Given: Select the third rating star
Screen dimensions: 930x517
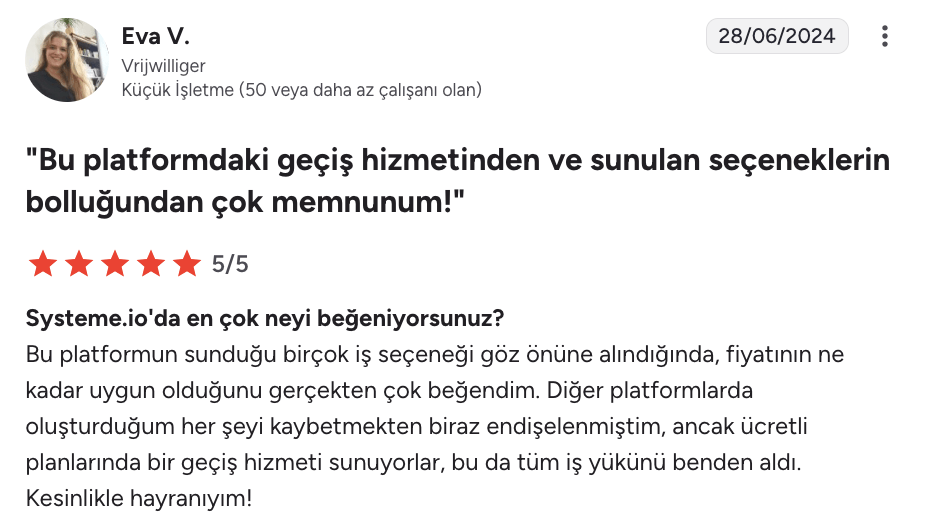Looking at the screenshot, I should pyautogui.click(x=115, y=264).
